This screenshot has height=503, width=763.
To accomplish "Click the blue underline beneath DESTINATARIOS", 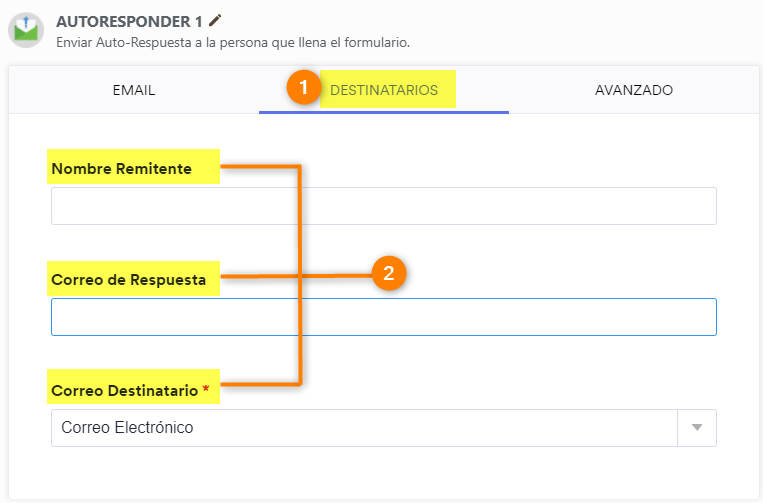I will click(x=384, y=112).
